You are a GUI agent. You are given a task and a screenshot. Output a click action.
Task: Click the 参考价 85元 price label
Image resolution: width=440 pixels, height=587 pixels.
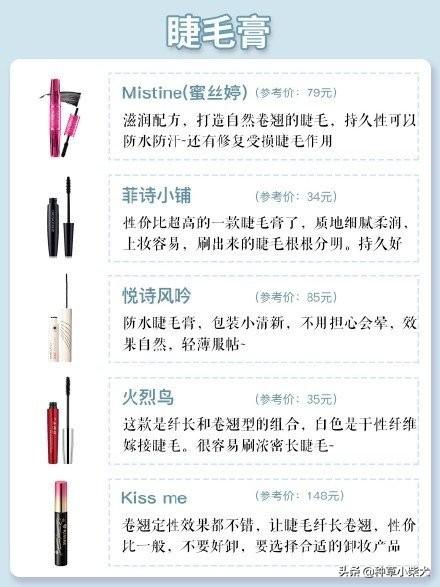click(x=296, y=297)
